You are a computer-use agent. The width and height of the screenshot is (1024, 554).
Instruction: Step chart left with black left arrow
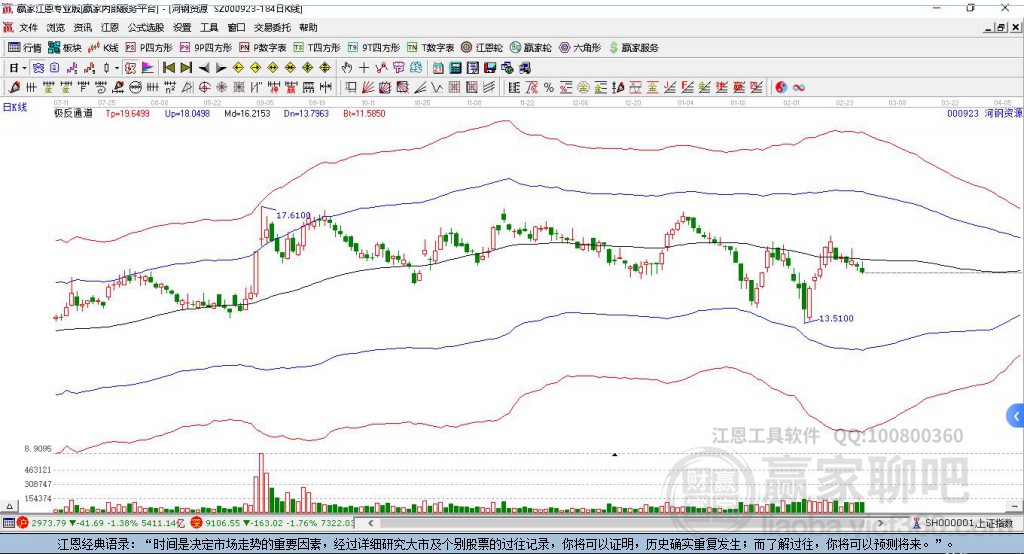pyautogui.click(x=204, y=68)
